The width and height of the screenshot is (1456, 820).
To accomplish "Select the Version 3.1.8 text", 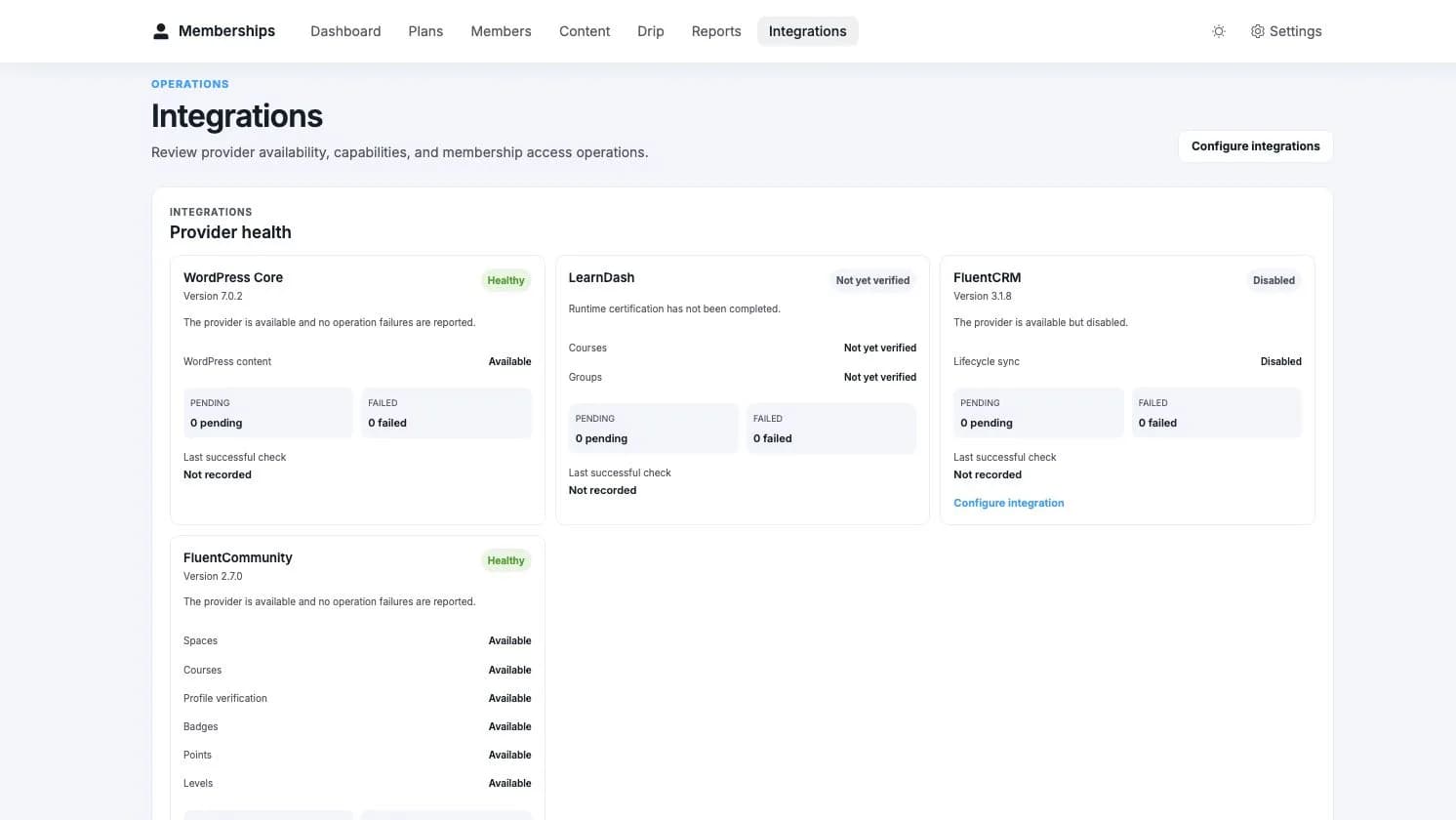I will [983, 296].
